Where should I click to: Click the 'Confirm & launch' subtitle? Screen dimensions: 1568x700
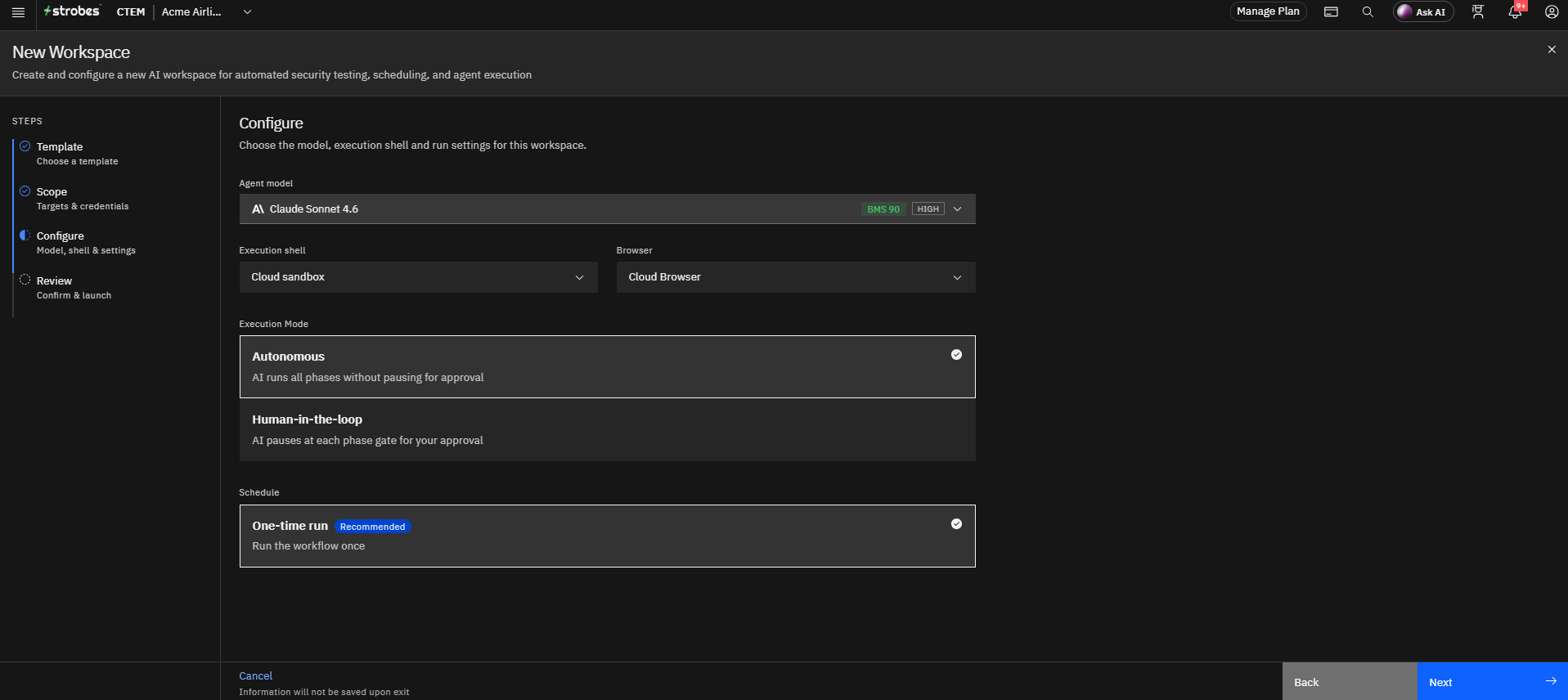tap(74, 296)
